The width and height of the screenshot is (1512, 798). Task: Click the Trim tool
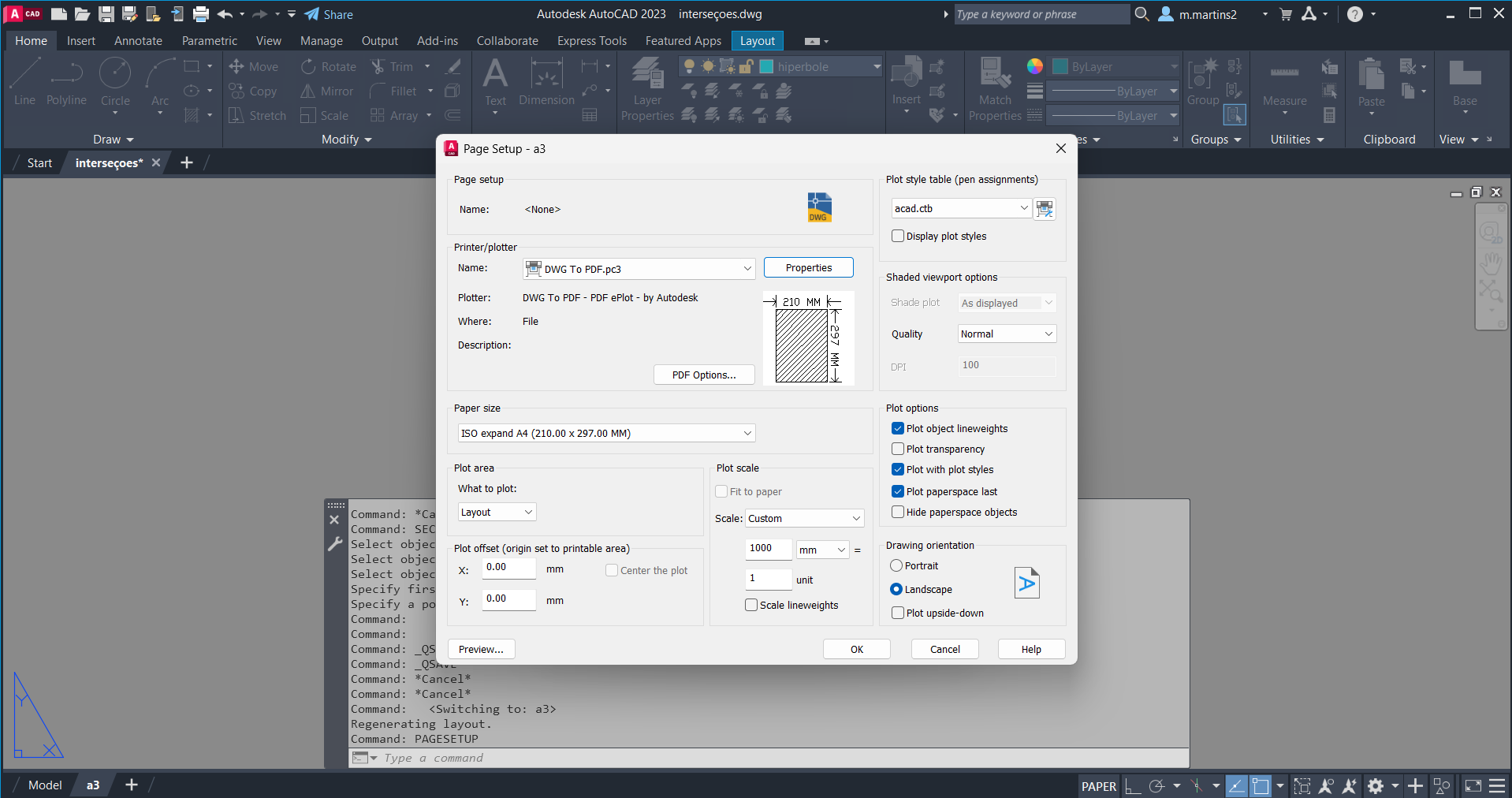point(393,67)
